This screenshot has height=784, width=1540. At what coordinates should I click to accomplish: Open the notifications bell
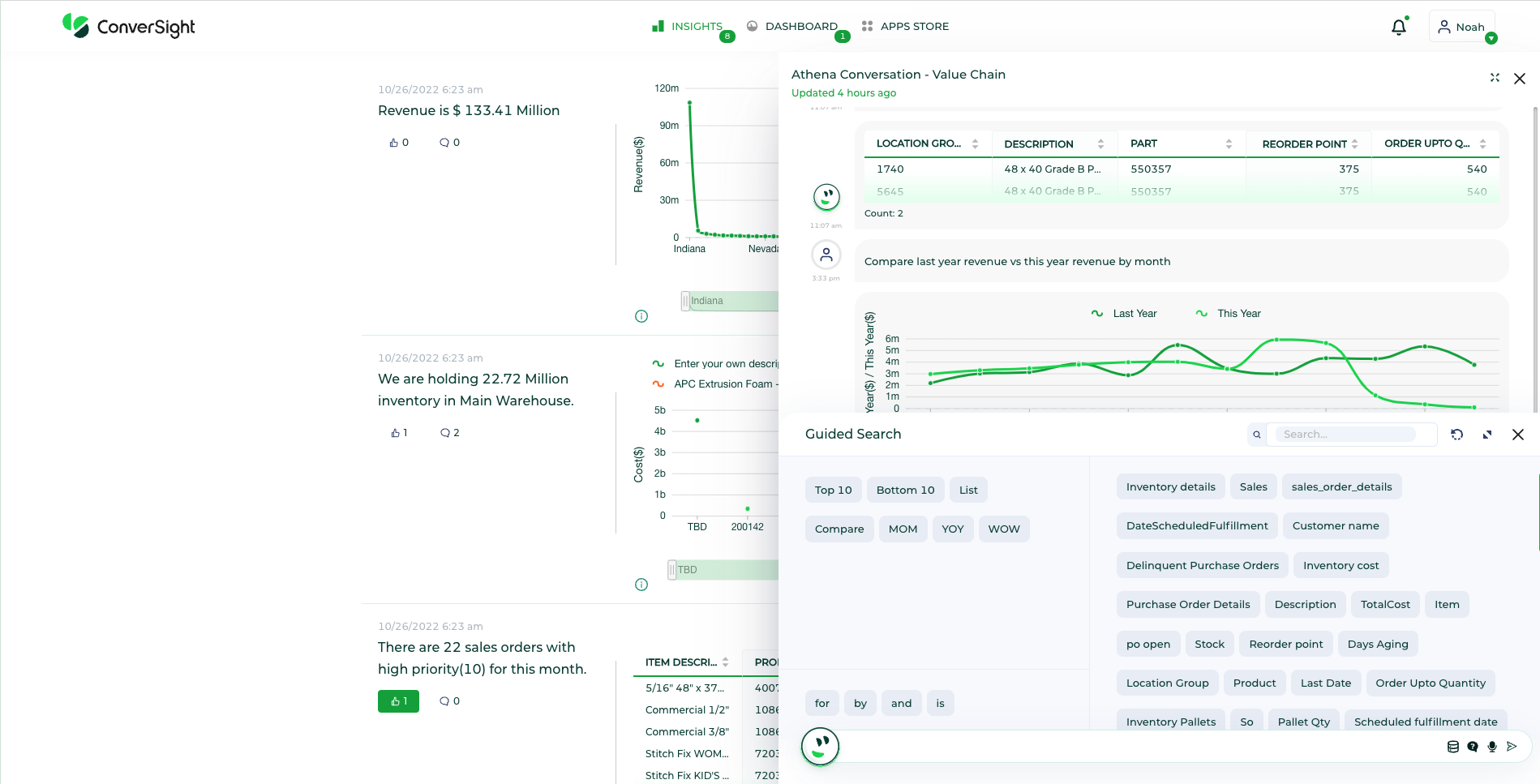(1398, 28)
